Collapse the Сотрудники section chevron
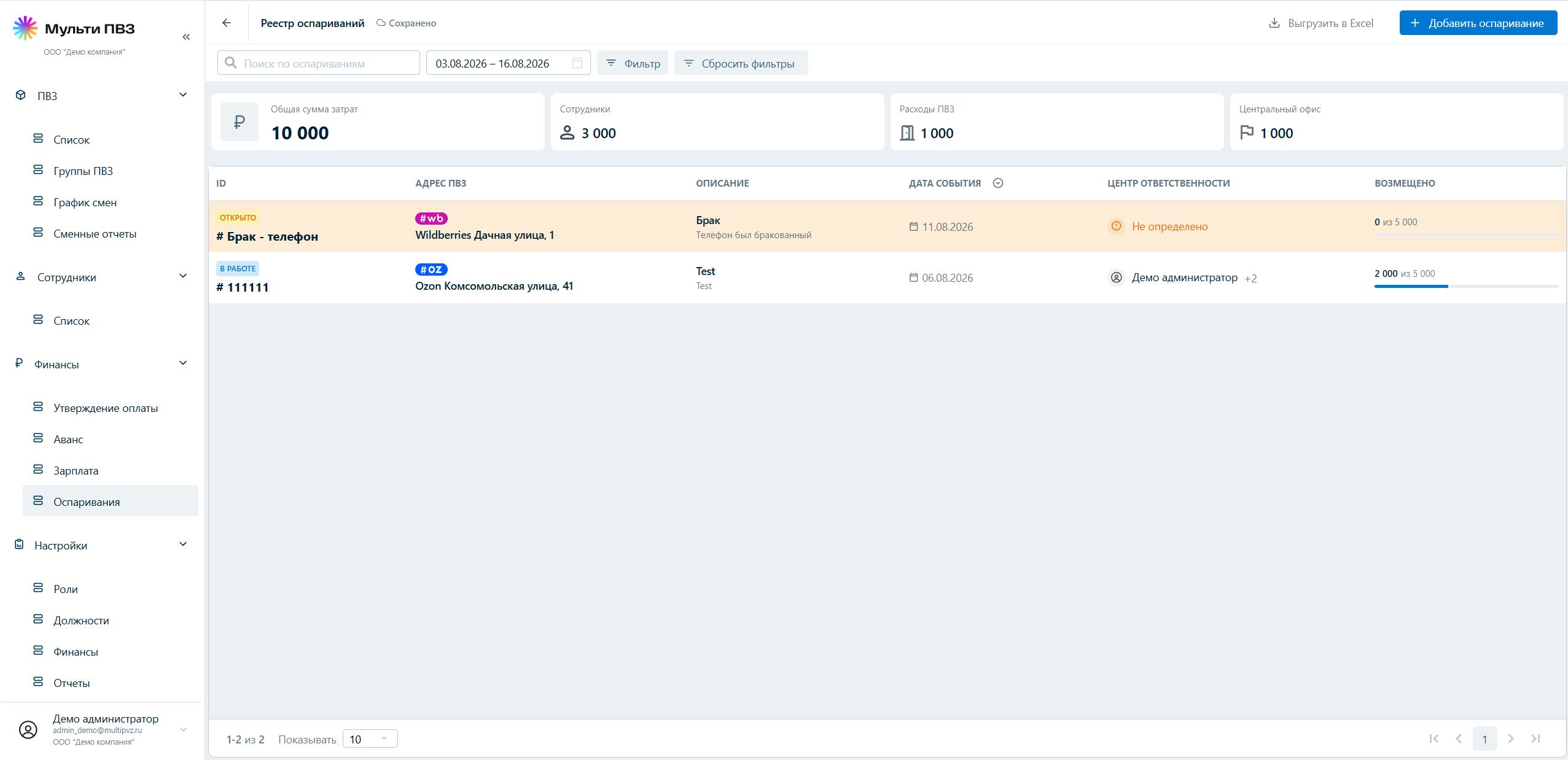Screen dimensions: 1568x760 tap(183, 276)
